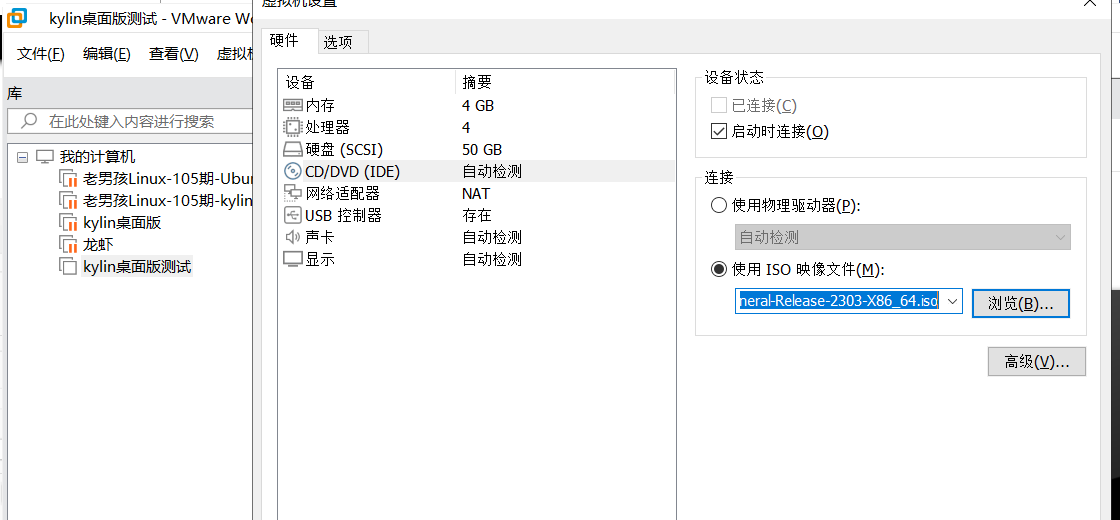Click the ISO file path text field

(838, 301)
